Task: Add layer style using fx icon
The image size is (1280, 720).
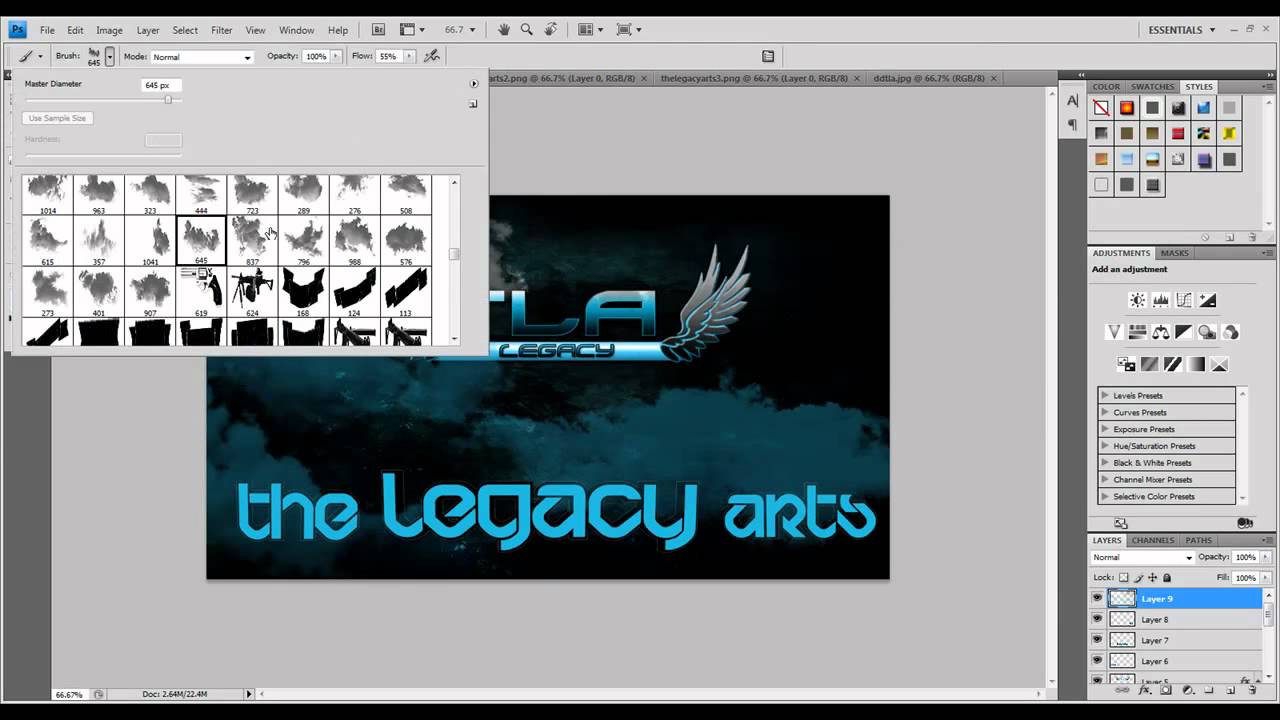Action: pos(1145,691)
